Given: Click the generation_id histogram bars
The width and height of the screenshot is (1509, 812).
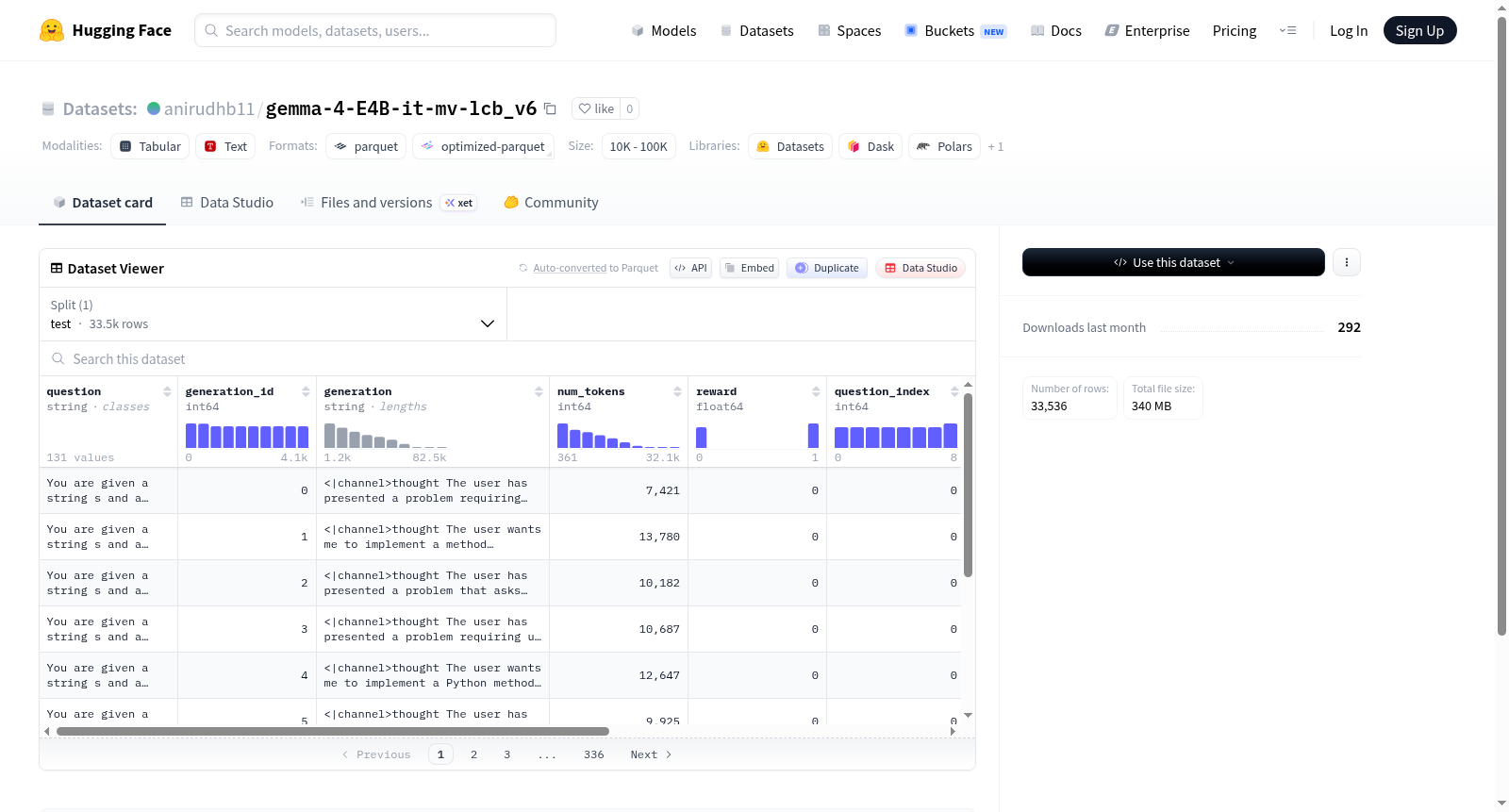Looking at the screenshot, I should tap(247, 436).
